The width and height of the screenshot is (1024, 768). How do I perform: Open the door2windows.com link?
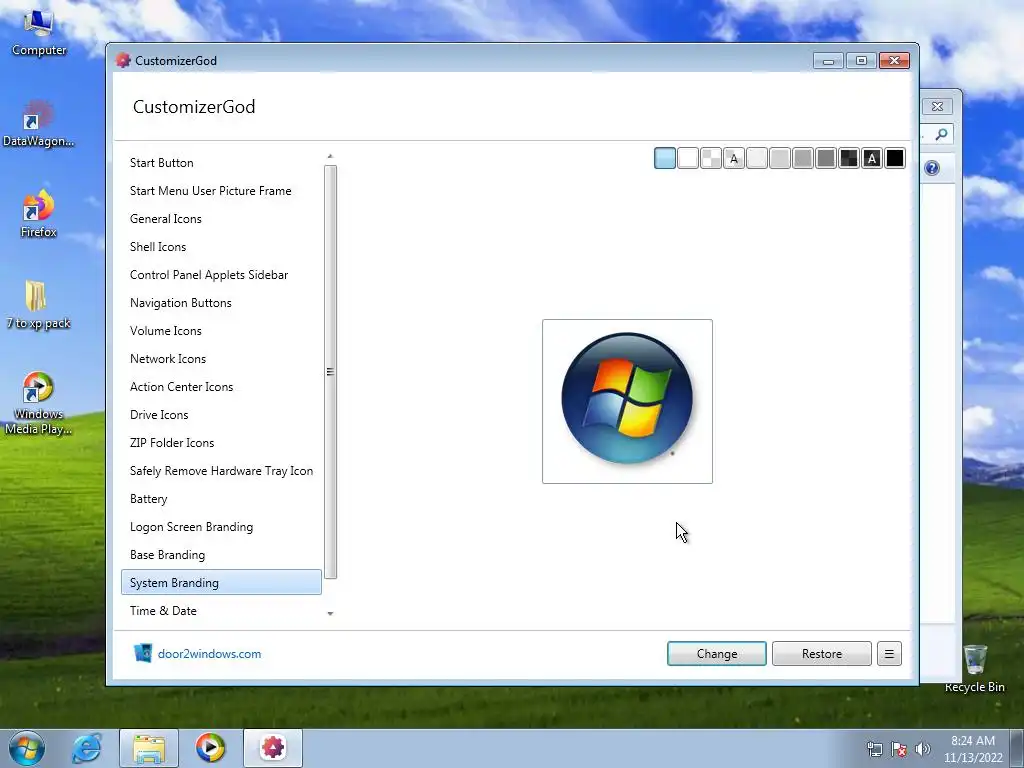pos(210,654)
